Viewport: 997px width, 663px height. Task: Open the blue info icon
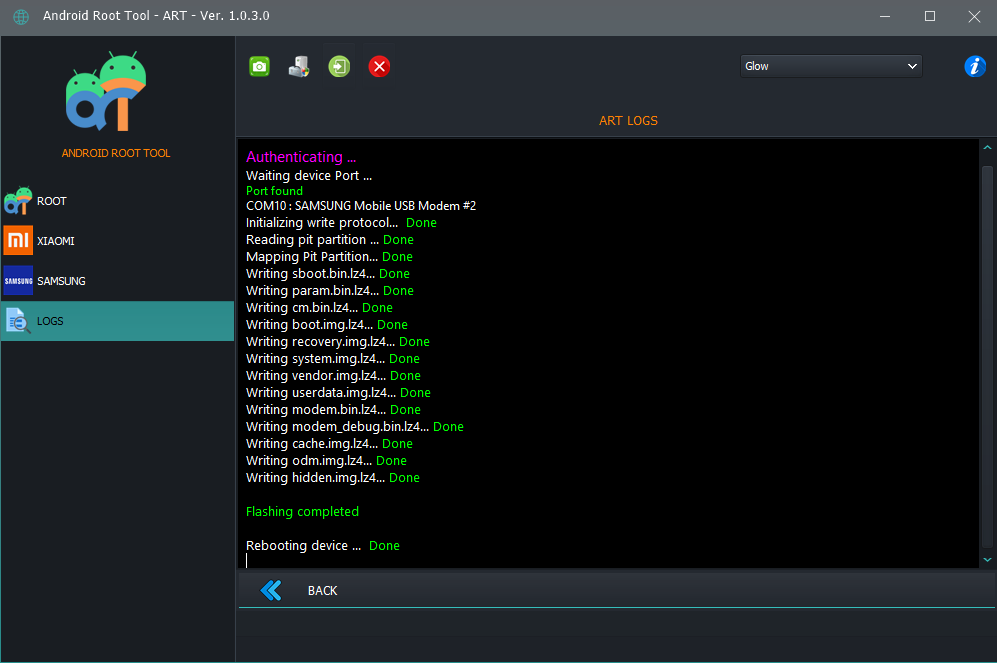click(975, 66)
